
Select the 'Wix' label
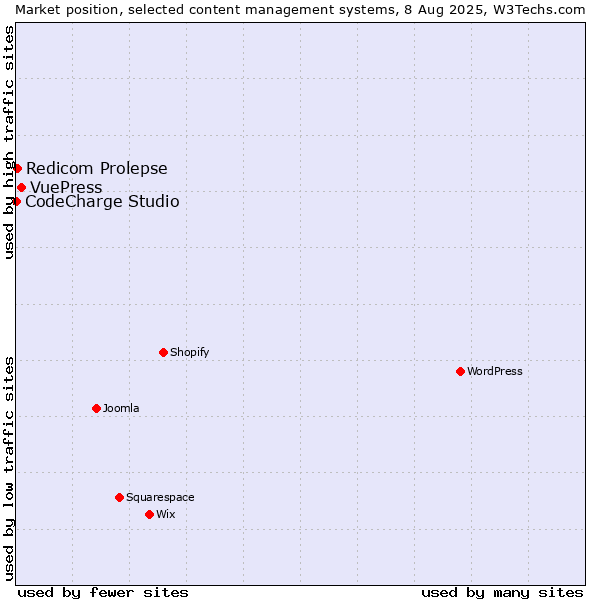tap(166, 514)
